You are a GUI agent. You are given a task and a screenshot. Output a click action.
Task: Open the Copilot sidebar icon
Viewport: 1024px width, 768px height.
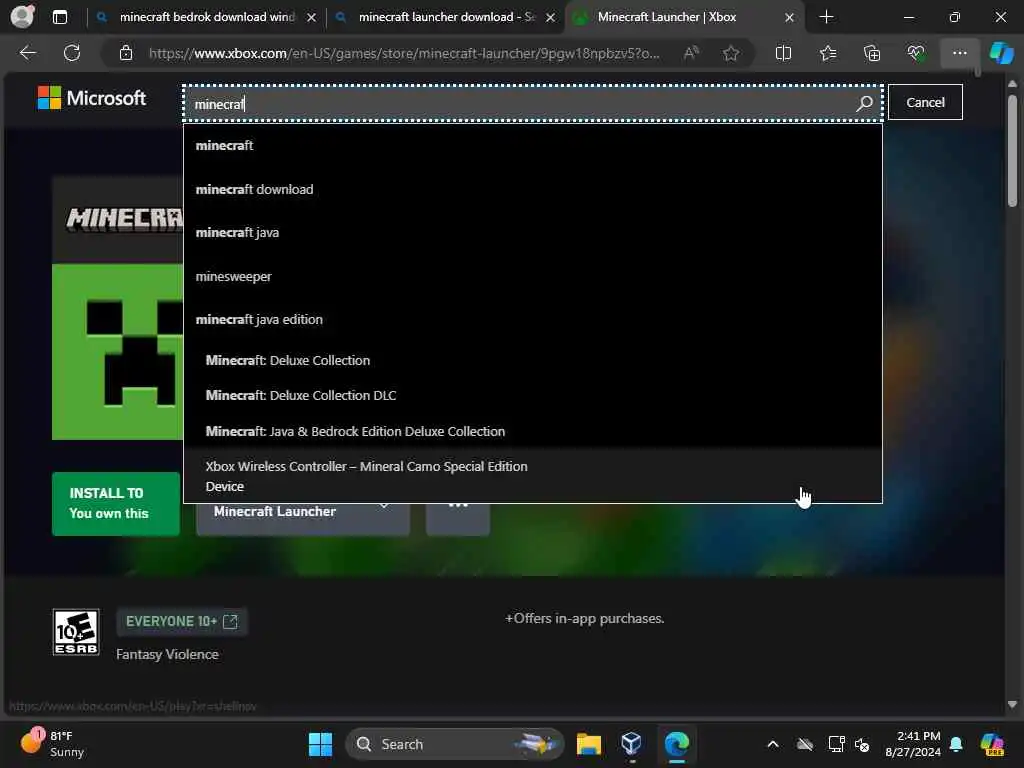[x=1001, y=53]
